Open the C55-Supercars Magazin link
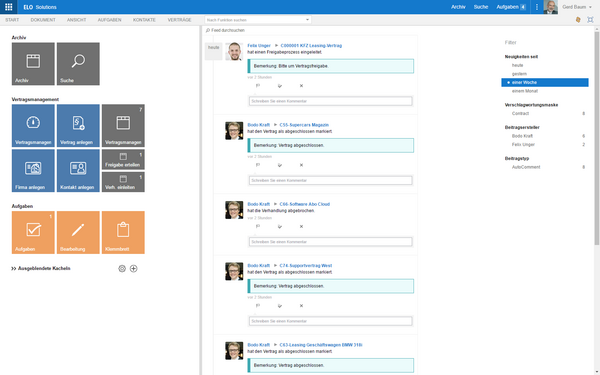This screenshot has height=375, width=600. tap(304, 125)
